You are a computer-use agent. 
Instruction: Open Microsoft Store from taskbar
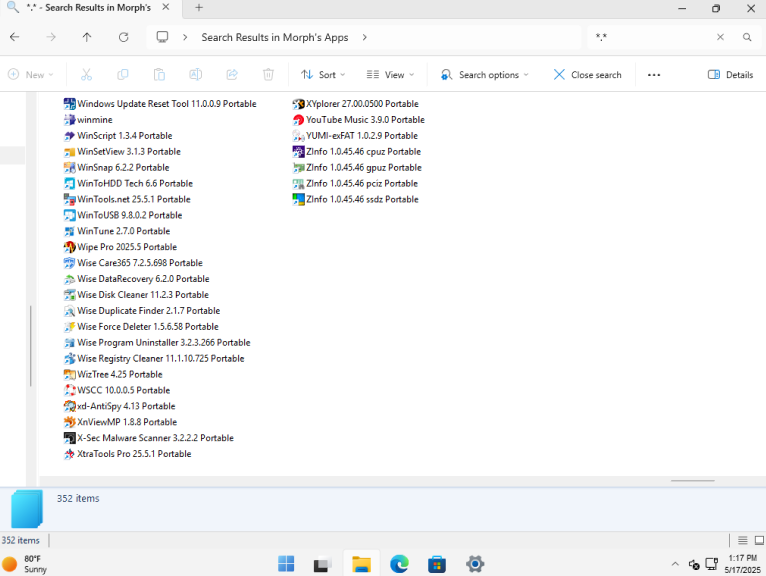pos(437,564)
